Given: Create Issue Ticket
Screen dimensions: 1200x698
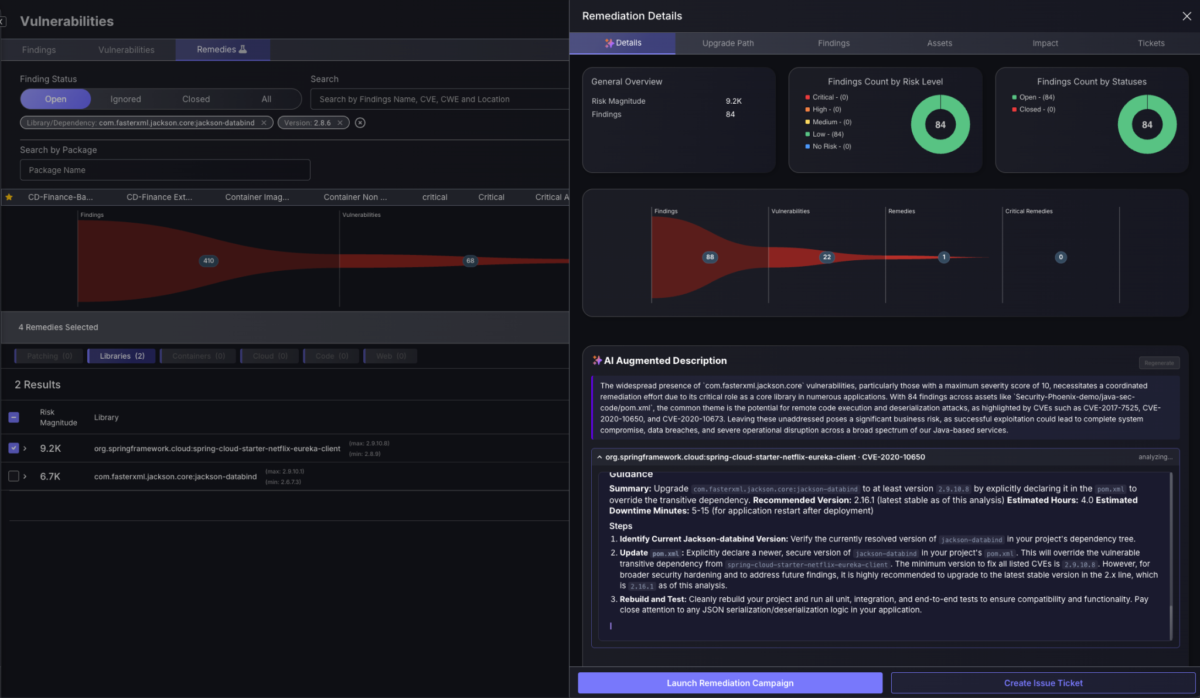Looking at the screenshot, I should point(1043,683).
